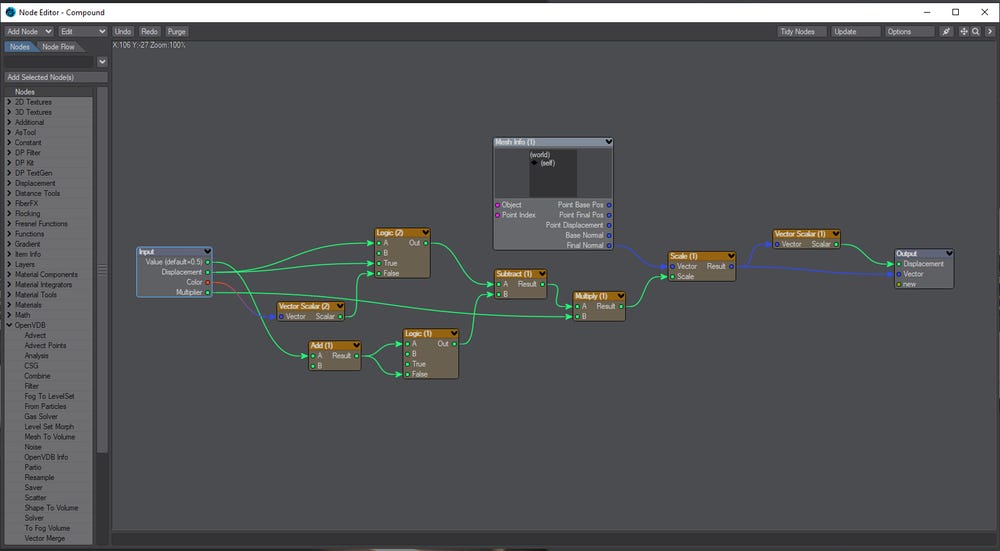Click the magenta Object input dot on Mesh Info

(497, 205)
